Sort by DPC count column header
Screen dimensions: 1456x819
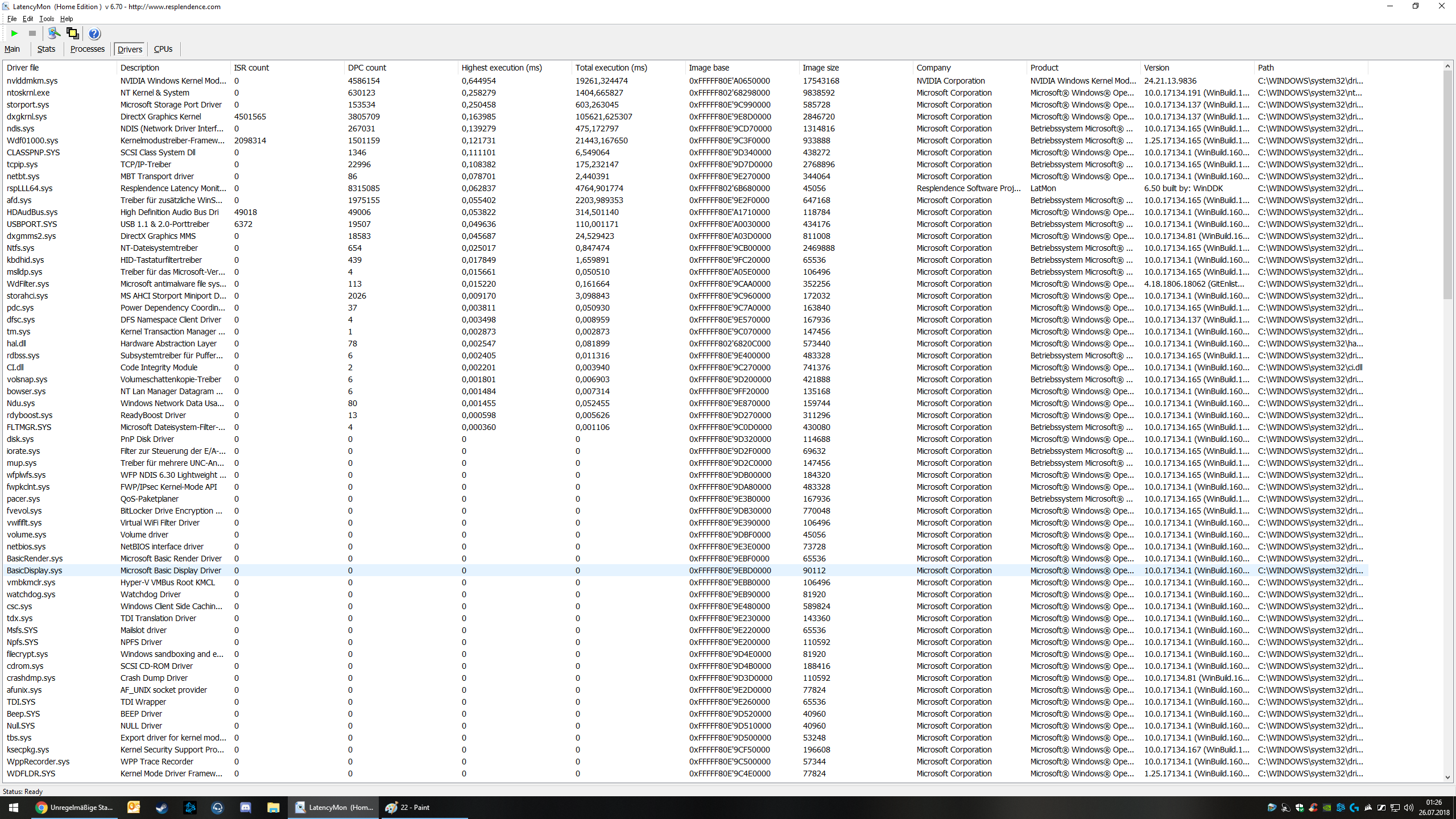tap(367, 68)
